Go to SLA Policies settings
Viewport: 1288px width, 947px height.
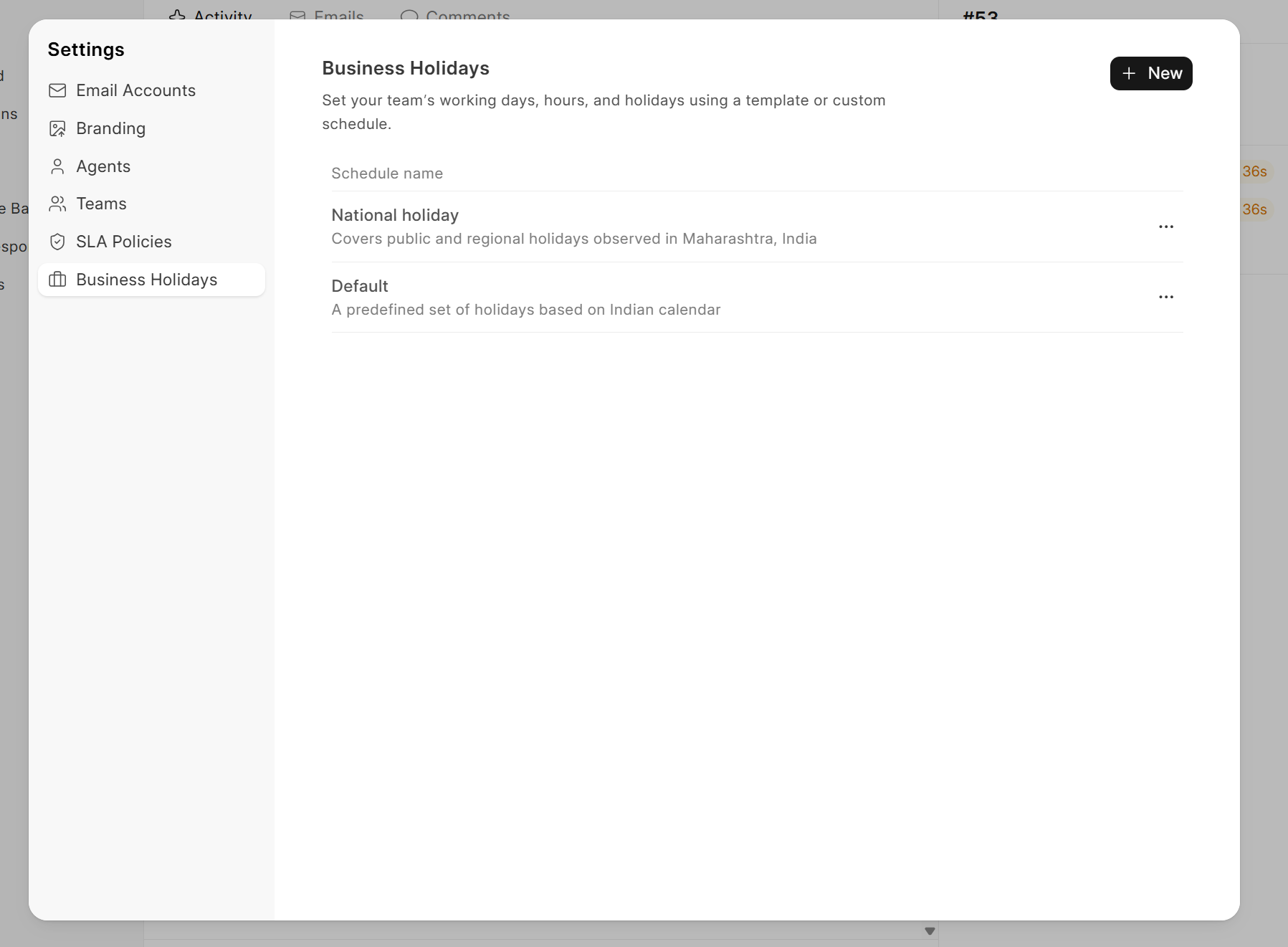pos(124,242)
